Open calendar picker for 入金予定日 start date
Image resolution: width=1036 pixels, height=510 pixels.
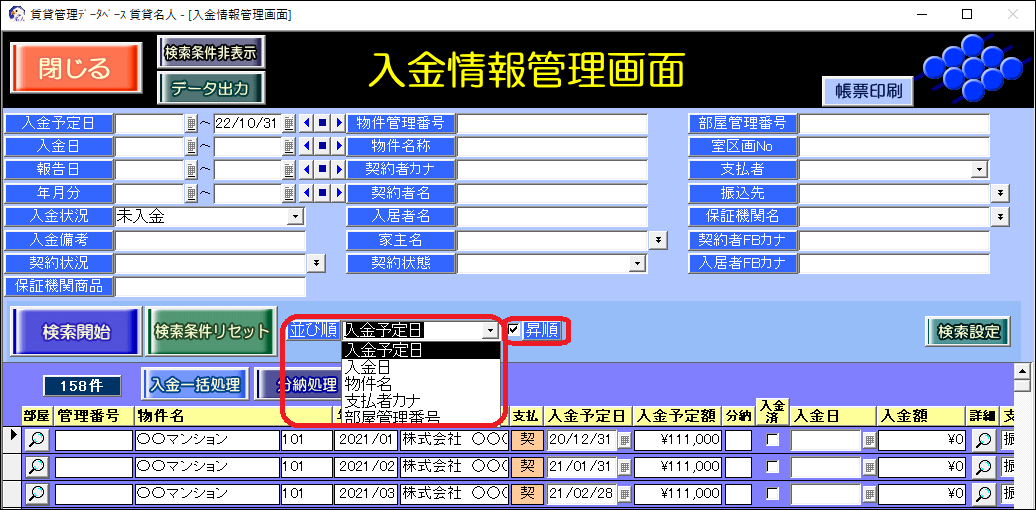(191, 124)
